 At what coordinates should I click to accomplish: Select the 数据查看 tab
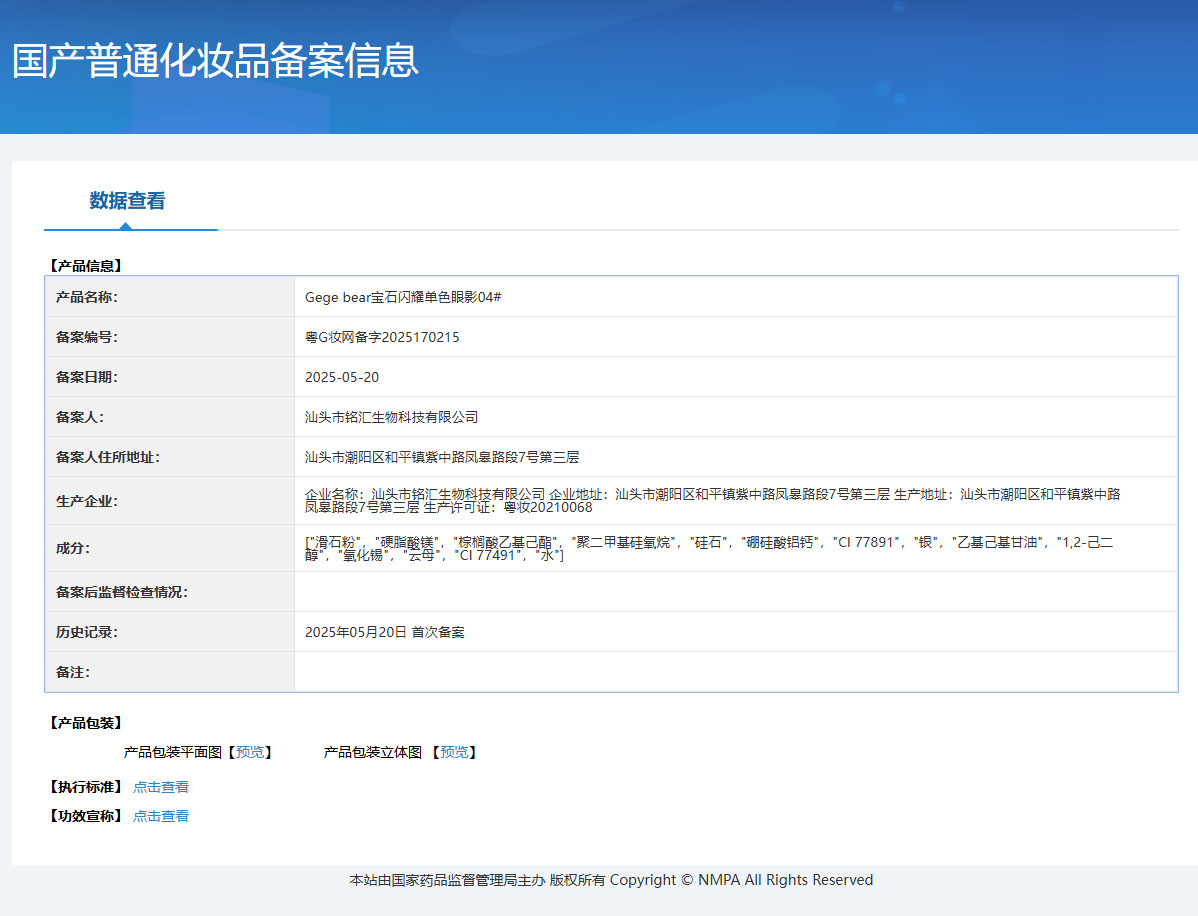point(128,201)
